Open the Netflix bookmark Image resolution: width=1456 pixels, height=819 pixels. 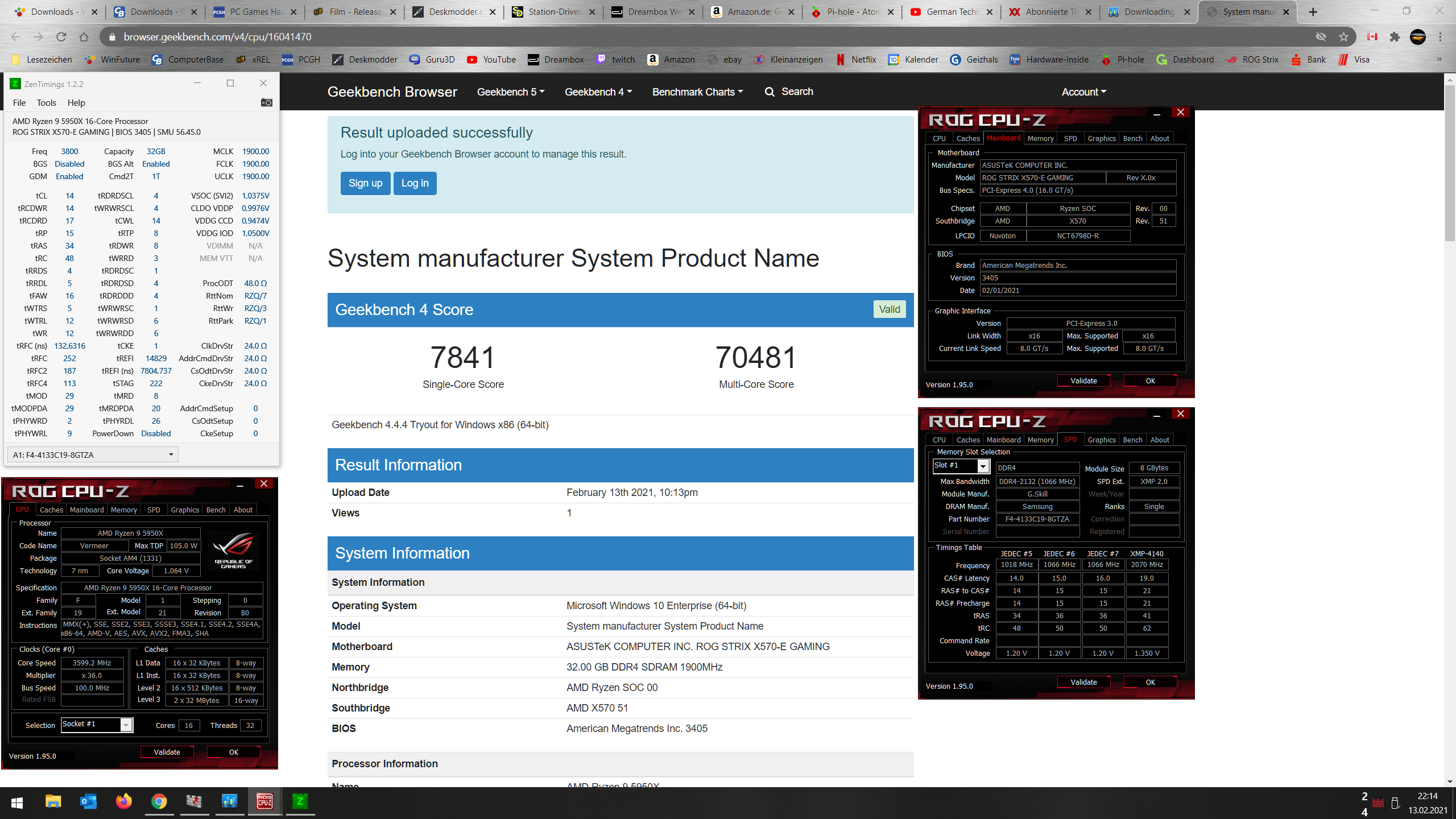coord(856,60)
